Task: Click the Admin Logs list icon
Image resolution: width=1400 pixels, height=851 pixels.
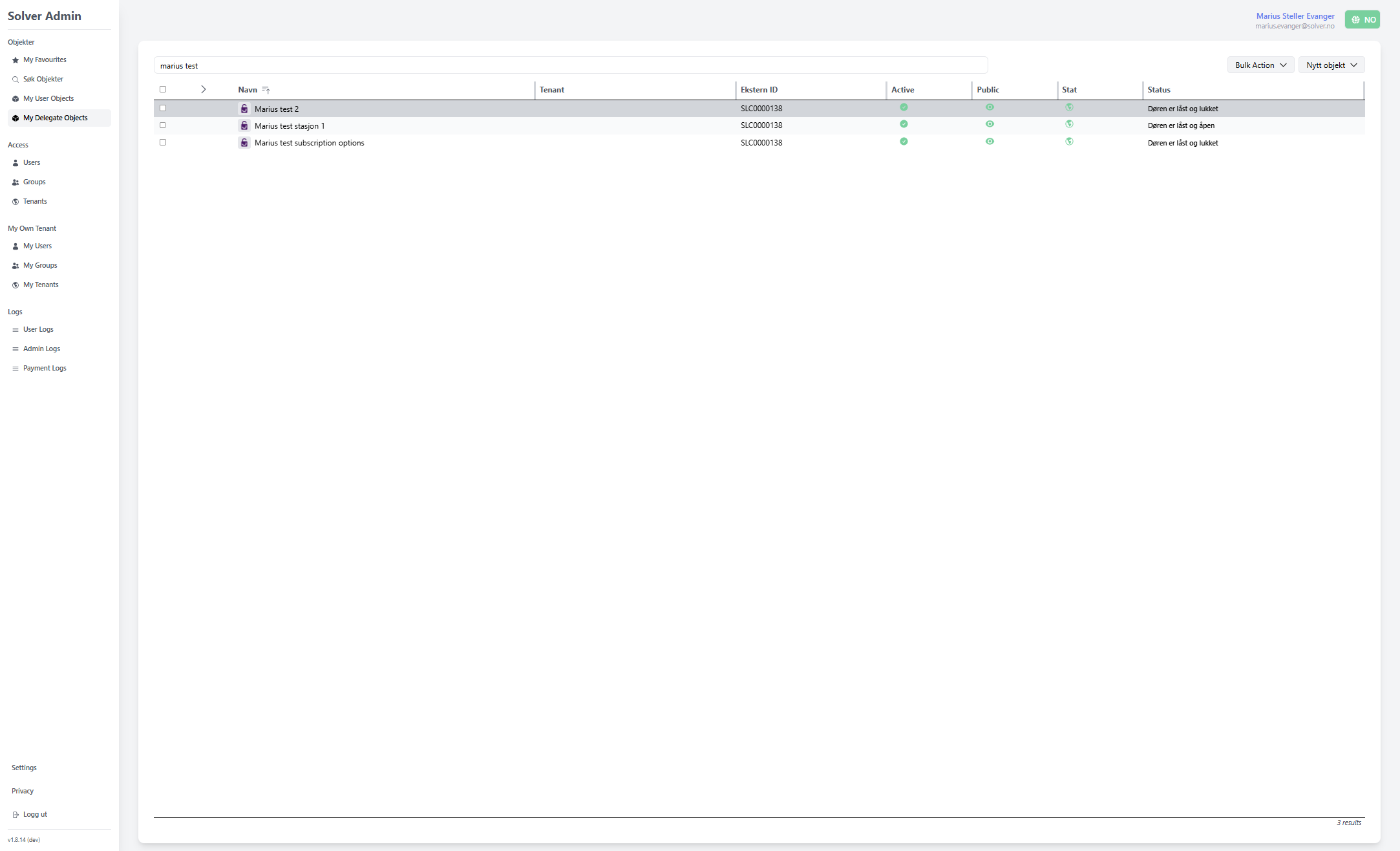Action: click(x=16, y=349)
